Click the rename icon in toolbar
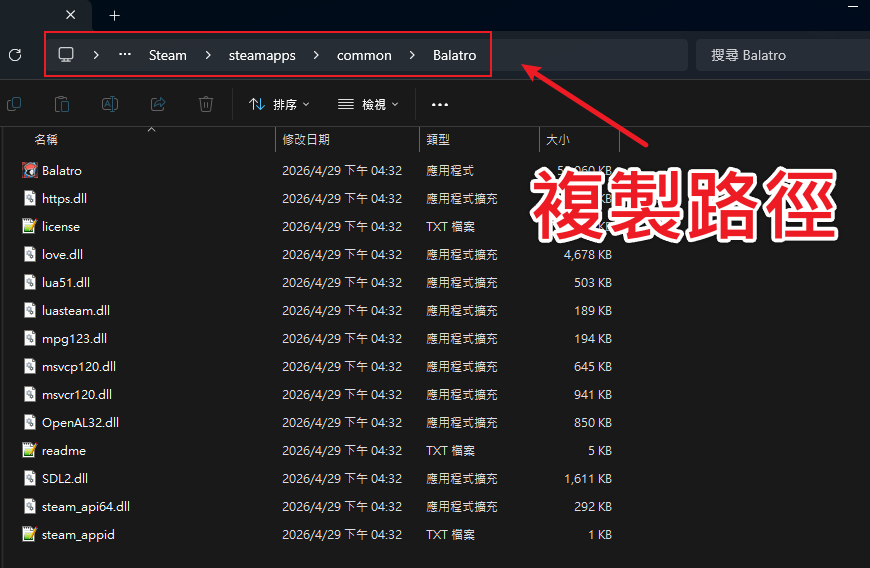 (x=110, y=104)
